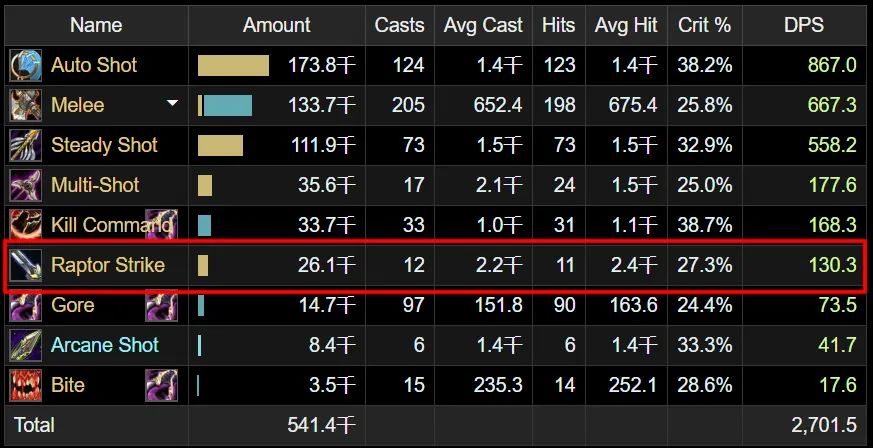Open the Arcane Shot ability link

coord(105,345)
